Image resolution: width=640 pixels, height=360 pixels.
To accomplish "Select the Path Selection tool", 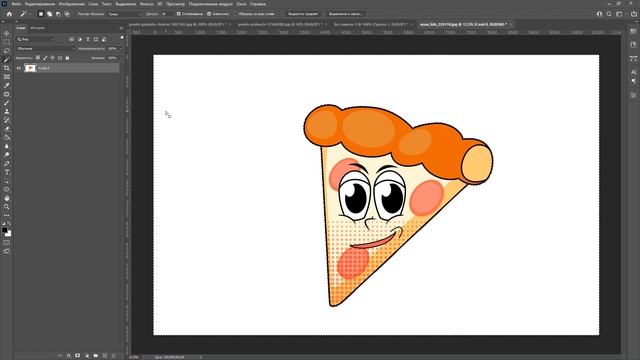I will click(7, 181).
